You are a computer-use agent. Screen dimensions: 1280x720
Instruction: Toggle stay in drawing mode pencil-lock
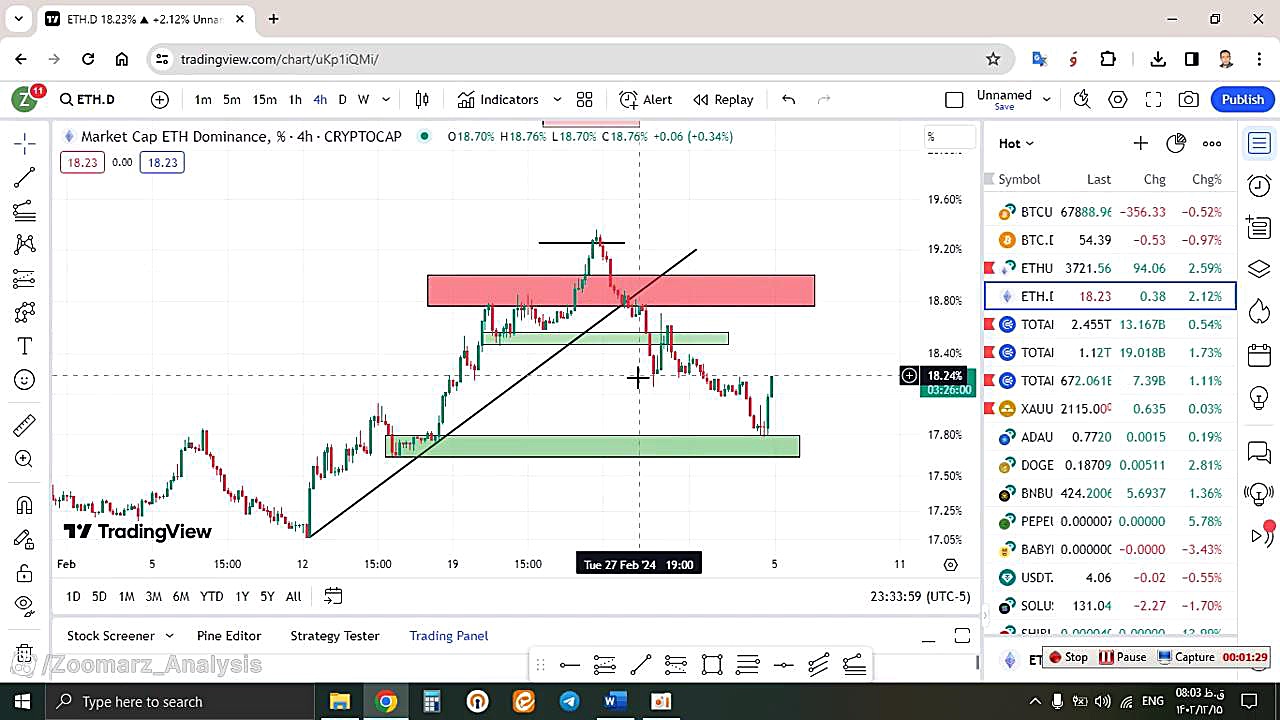click(25, 539)
